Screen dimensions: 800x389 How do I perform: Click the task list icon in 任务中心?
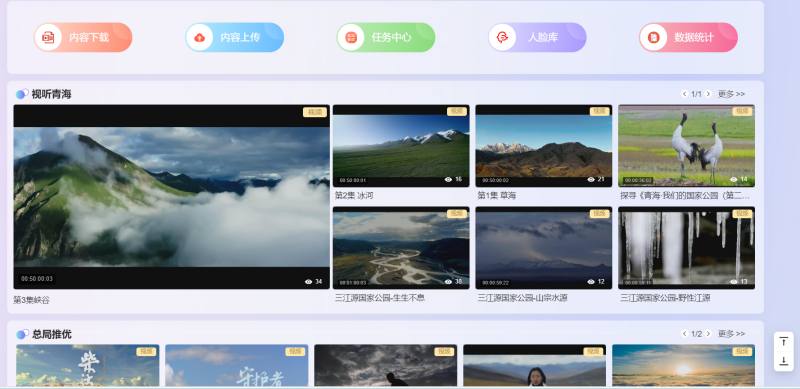[x=351, y=37]
